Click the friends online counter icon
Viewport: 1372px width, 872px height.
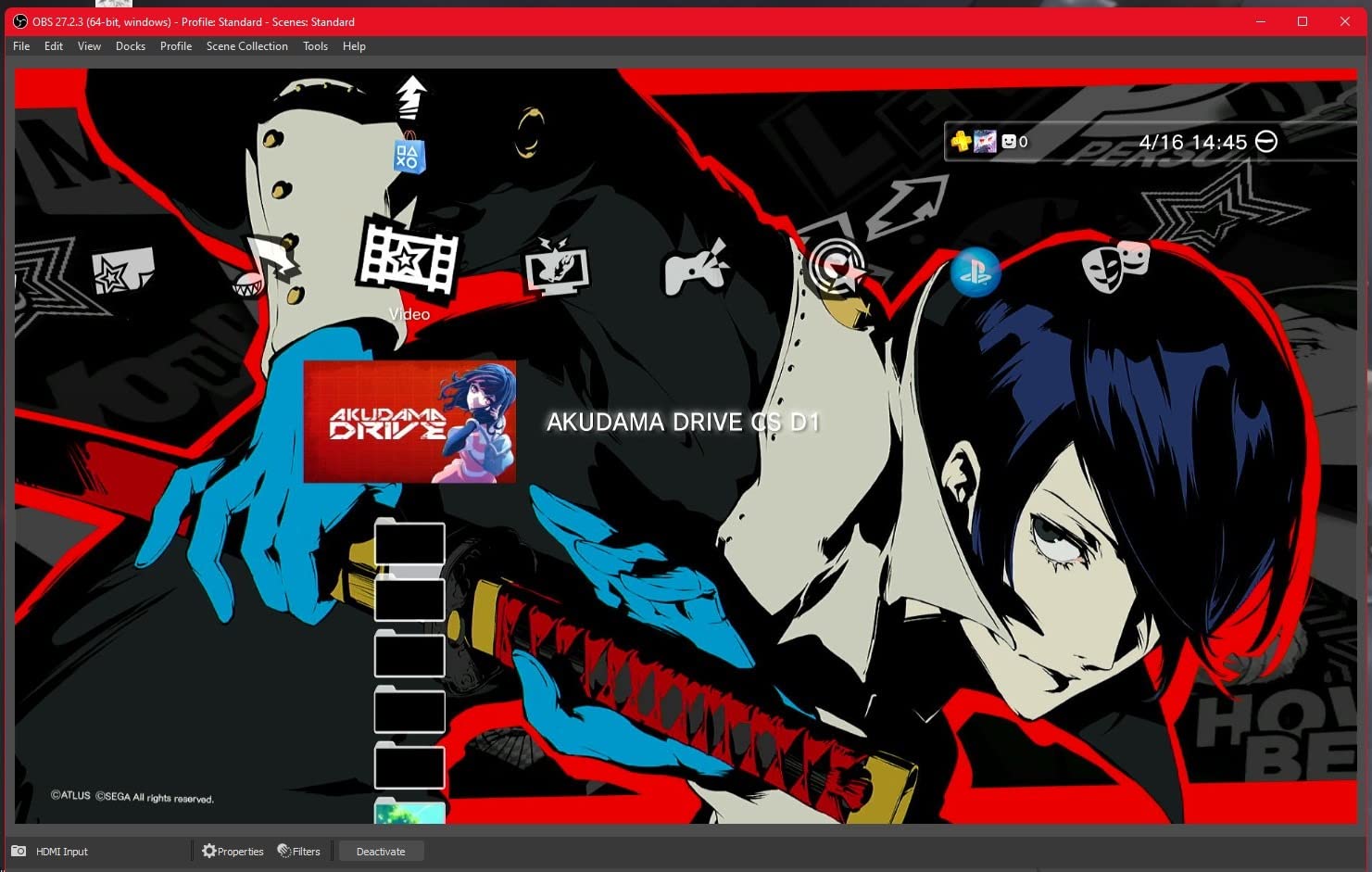(x=1009, y=142)
